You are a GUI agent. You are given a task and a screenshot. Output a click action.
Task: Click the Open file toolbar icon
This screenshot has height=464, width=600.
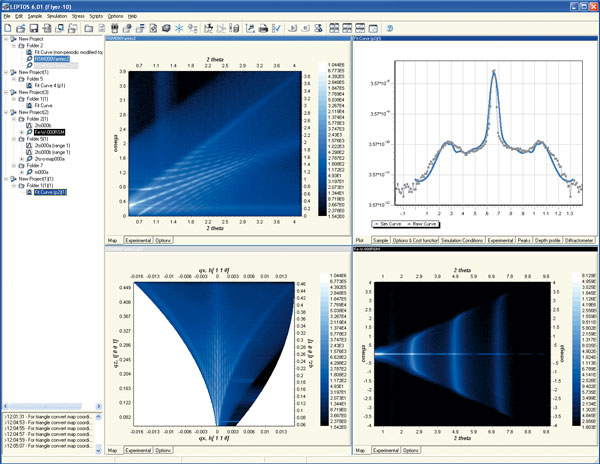pyautogui.click(x=20, y=28)
